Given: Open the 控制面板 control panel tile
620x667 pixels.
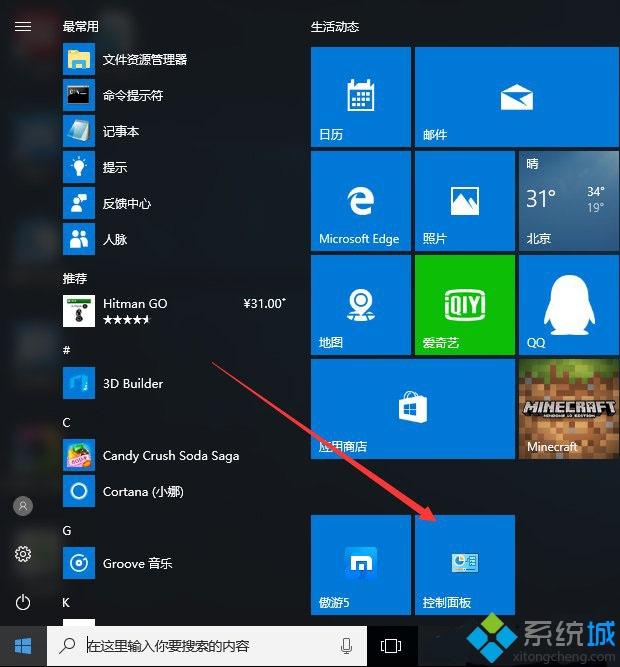Looking at the screenshot, I should coord(465,565).
